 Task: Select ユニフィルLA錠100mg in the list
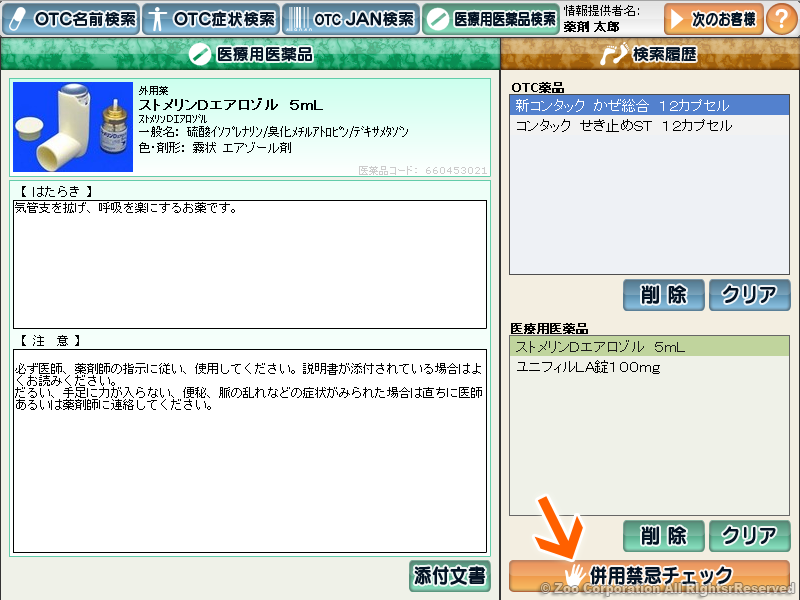pos(649,367)
